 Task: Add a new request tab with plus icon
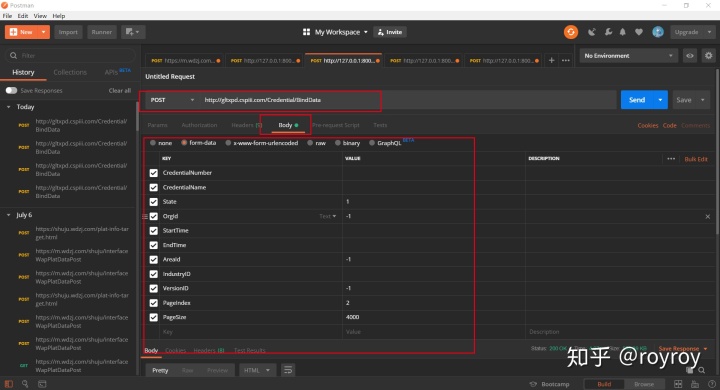551,60
